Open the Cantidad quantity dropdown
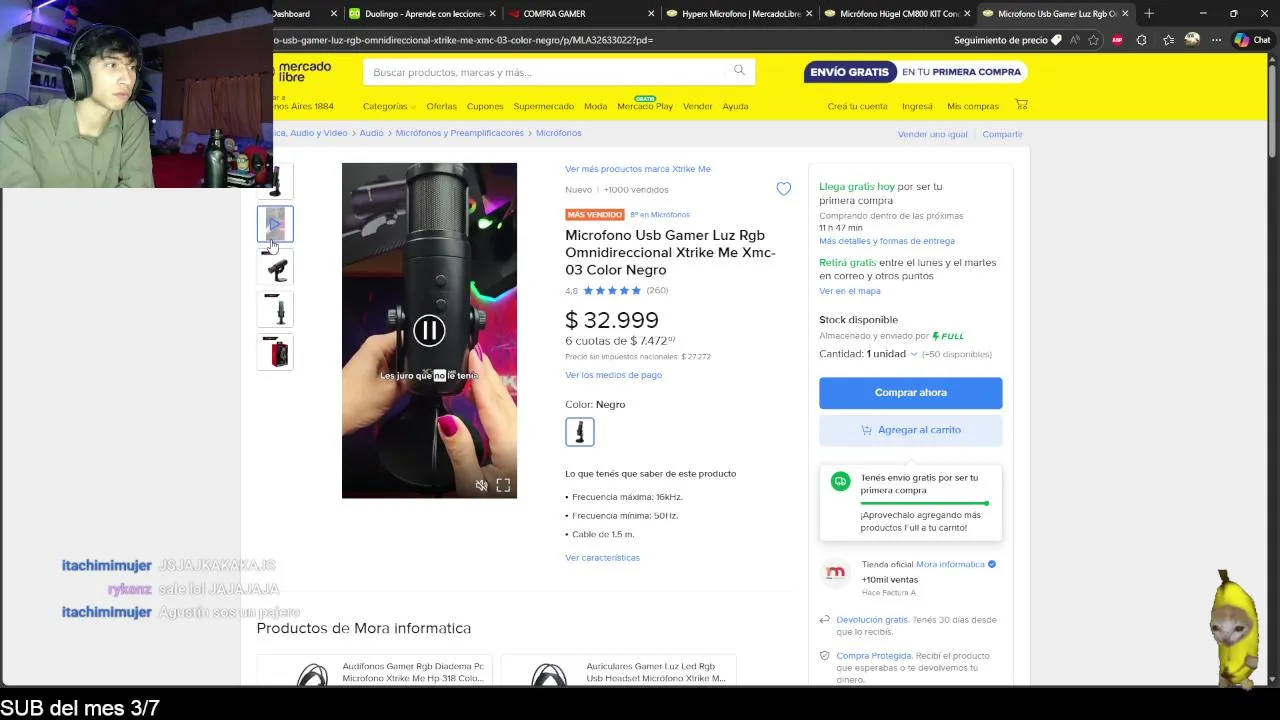Image resolution: width=1280 pixels, height=720 pixels. tap(869, 354)
